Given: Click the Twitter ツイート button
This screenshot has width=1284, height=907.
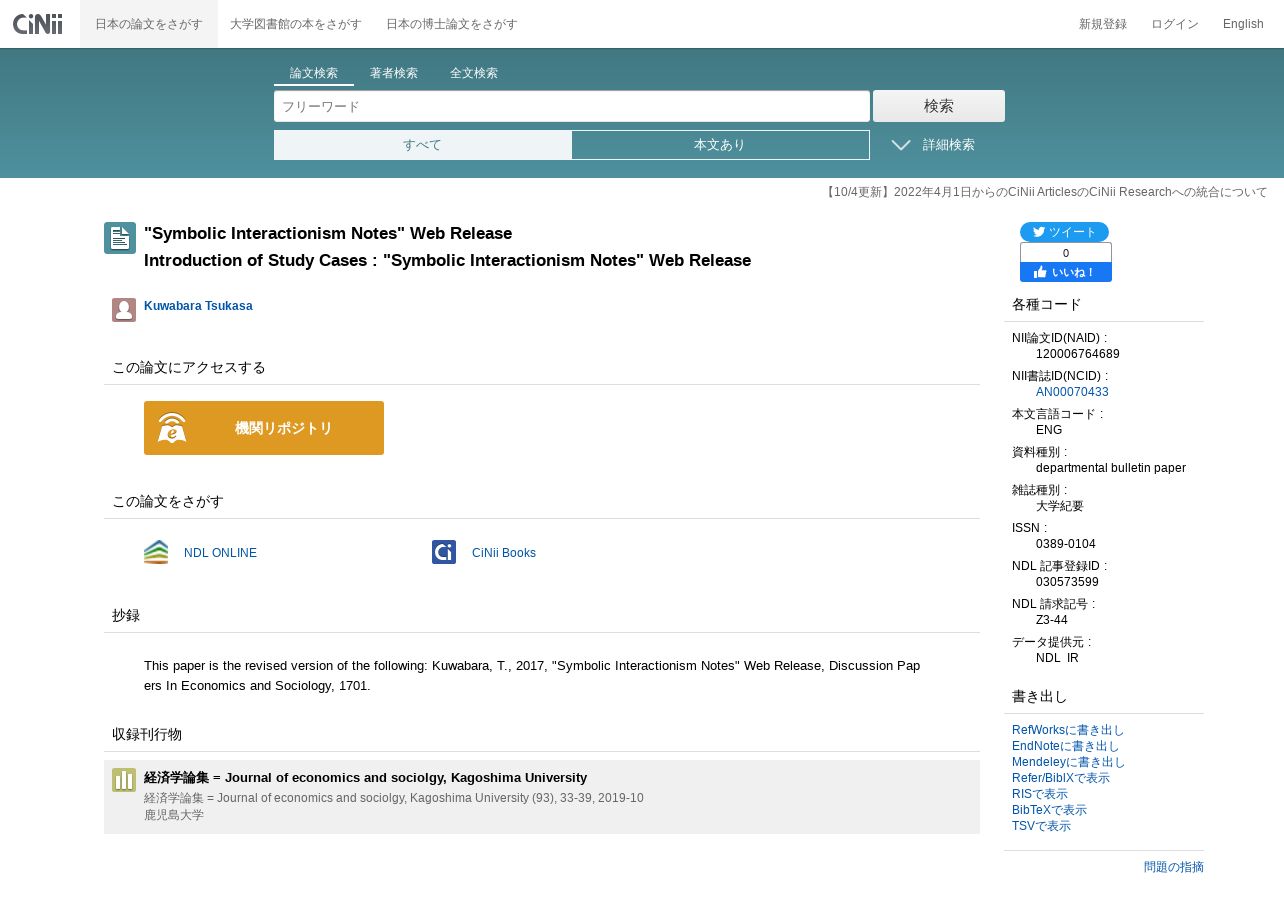Looking at the screenshot, I should pyautogui.click(x=1064, y=232).
